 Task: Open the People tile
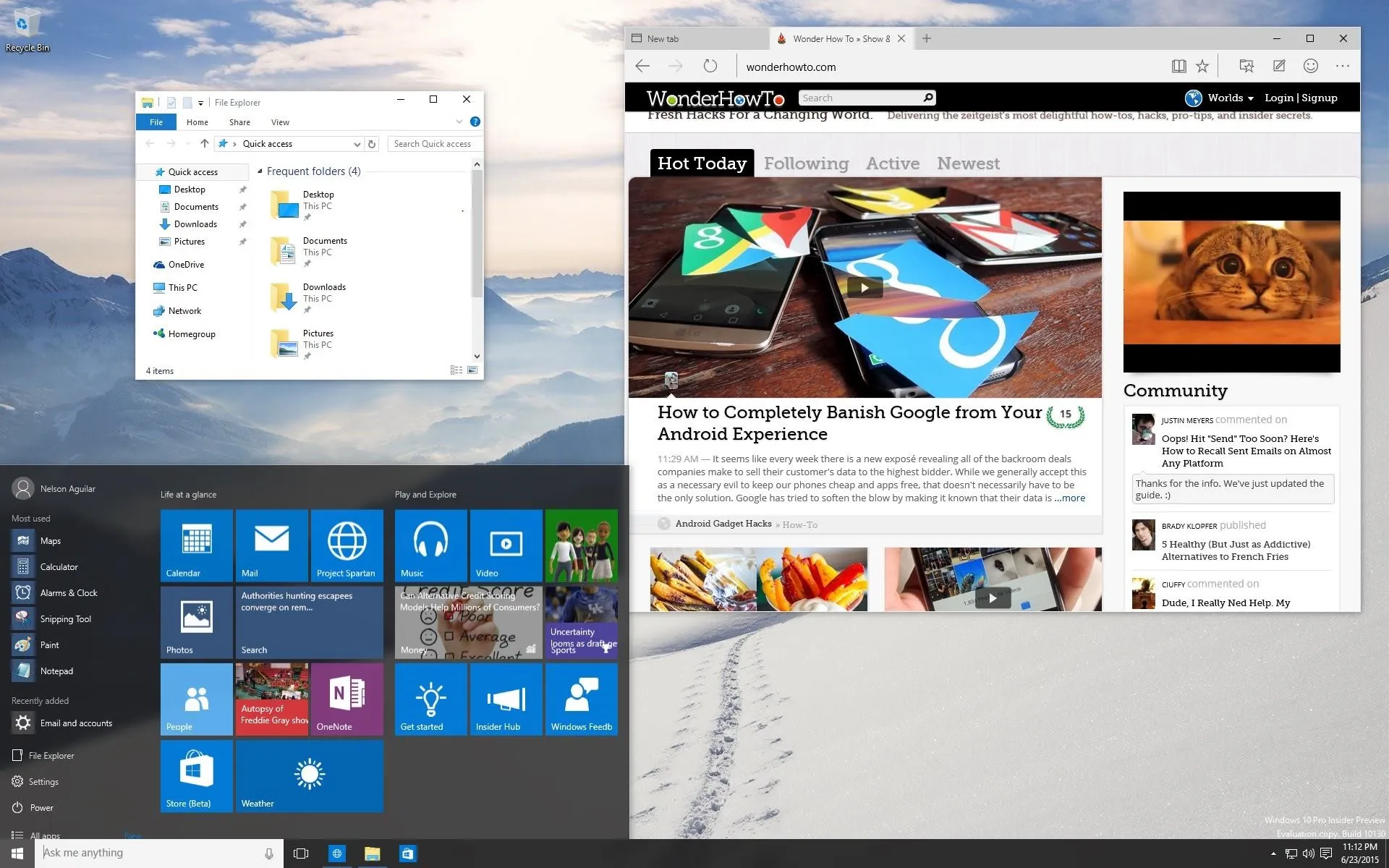[x=196, y=699]
